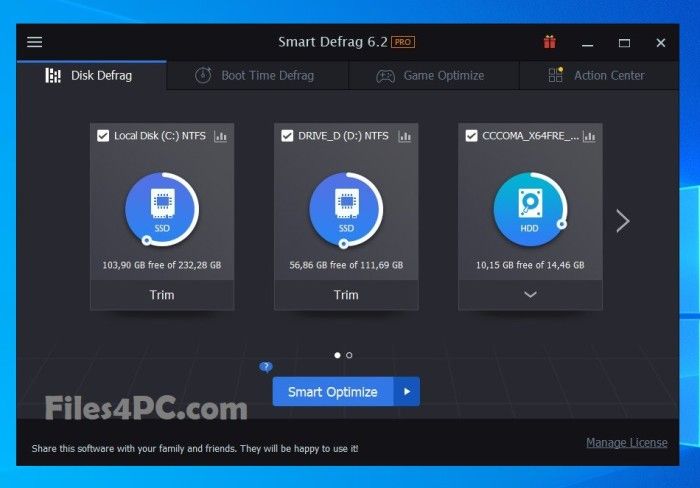This screenshot has height=488, width=700.
Task: Open disk map chart for Local Disk (C:)
Action: pyautogui.click(x=221, y=136)
